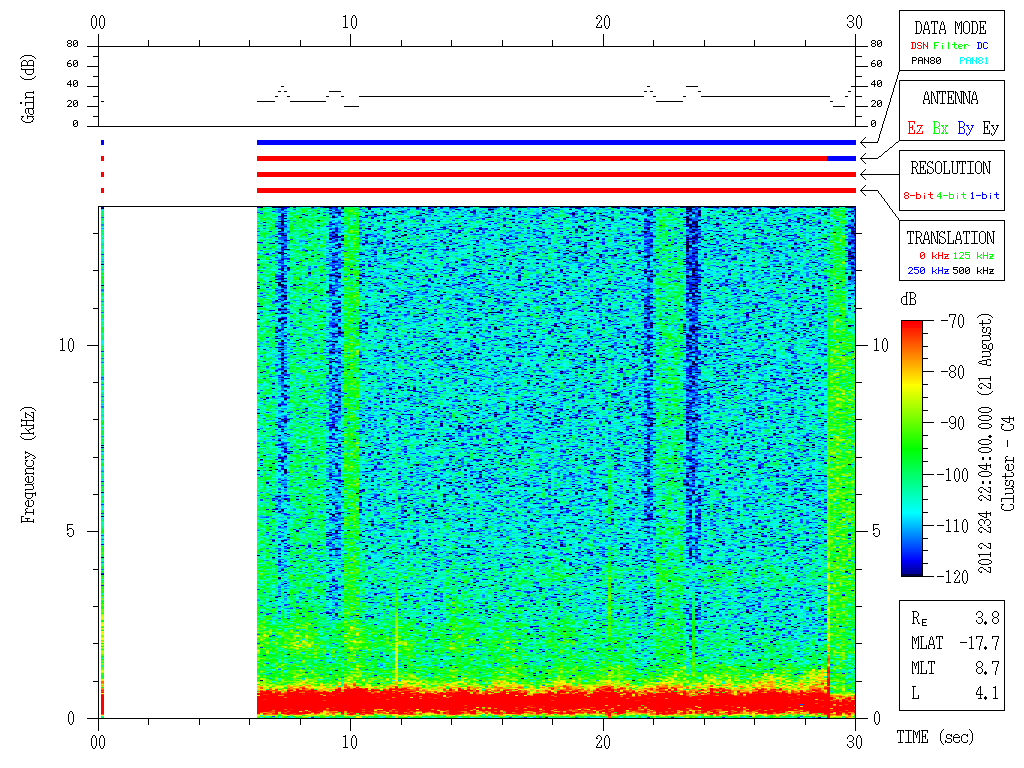Click the right frequency axis label 10
This screenshot has height=768, width=1024.
coord(880,345)
